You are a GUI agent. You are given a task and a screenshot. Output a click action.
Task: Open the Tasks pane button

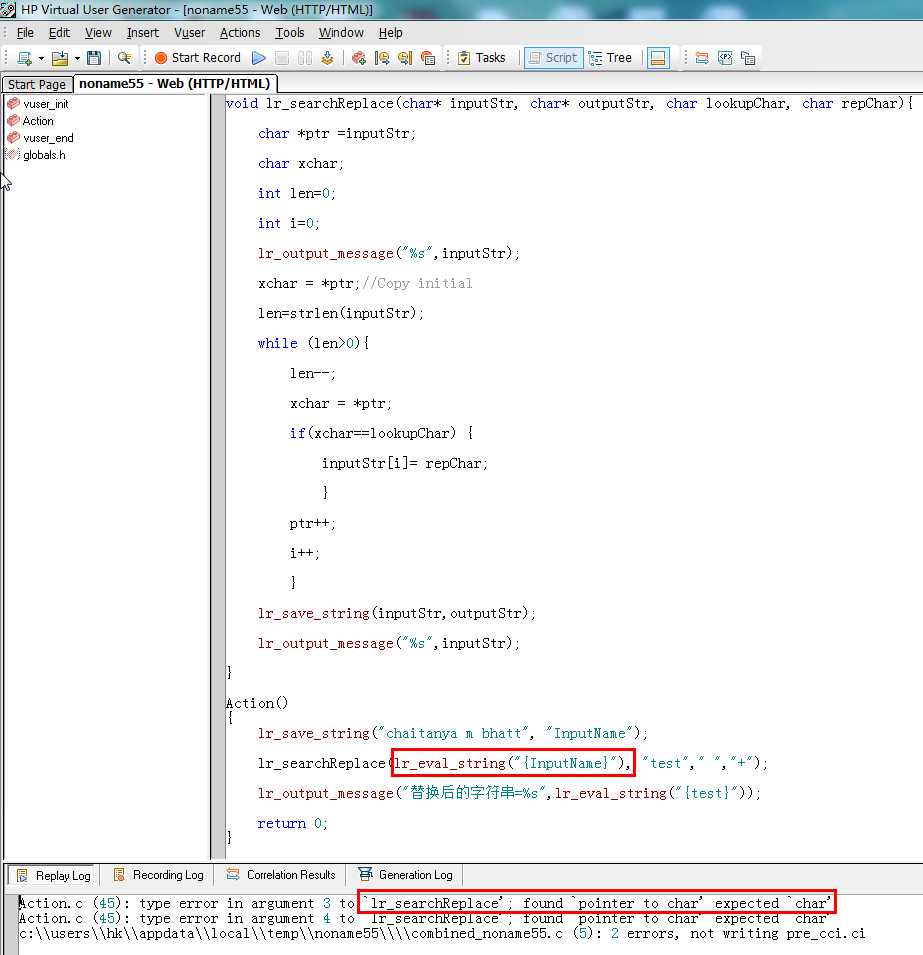click(x=481, y=58)
